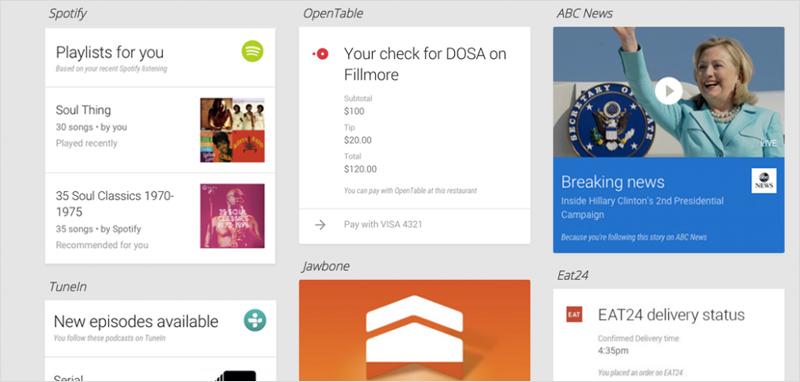
Task: Click the Playlists for you heading
Action: [110, 52]
